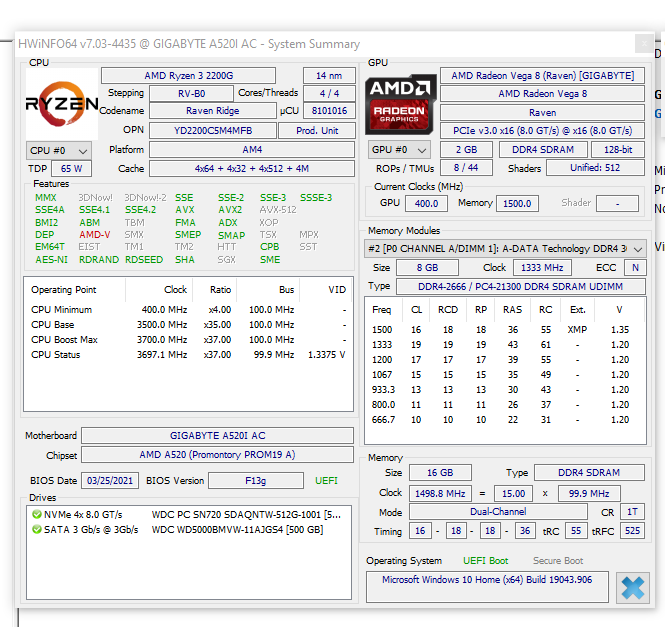The height and width of the screenshot is (627, 665).
Task: Click the grayed AVX-512 feature flag
Action: click(x=278, y=210)
